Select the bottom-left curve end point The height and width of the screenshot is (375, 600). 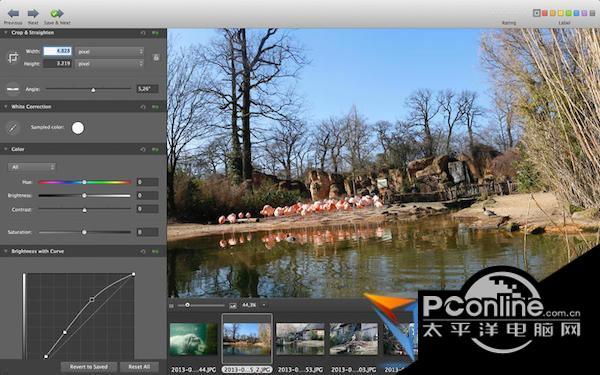tap(46, 357)
